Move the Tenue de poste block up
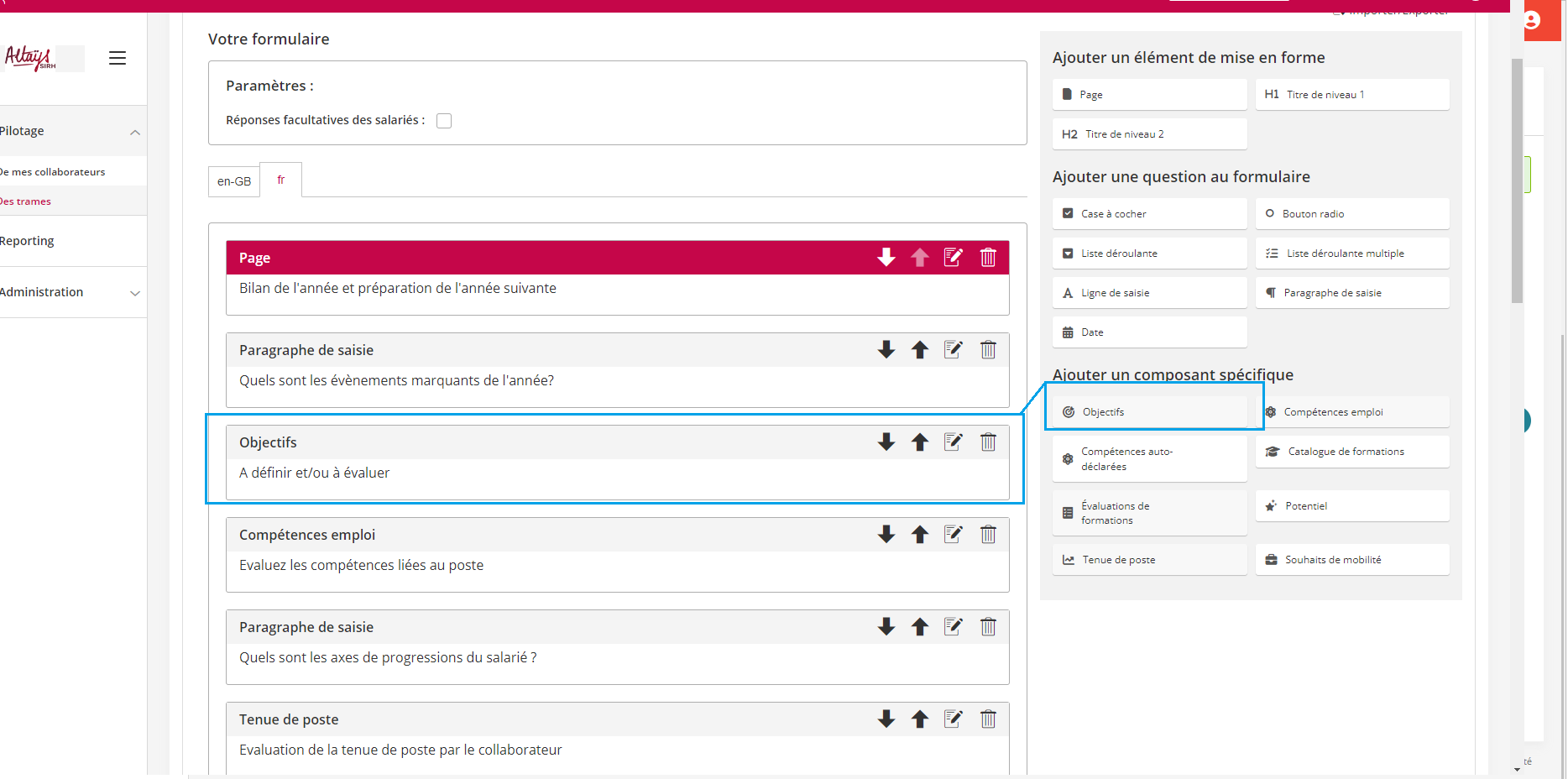The width and height of the screenshot is (1568, 779). (x=920, y=719)
